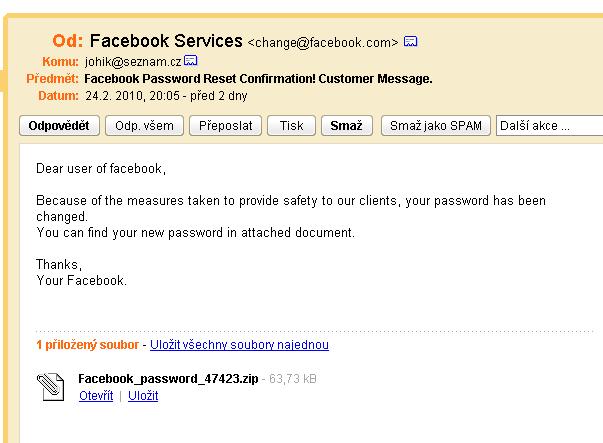Click Uložit všechny soubory najednou link
The width and height of the screenshot is (603, 443).
(x=239, y=345)
